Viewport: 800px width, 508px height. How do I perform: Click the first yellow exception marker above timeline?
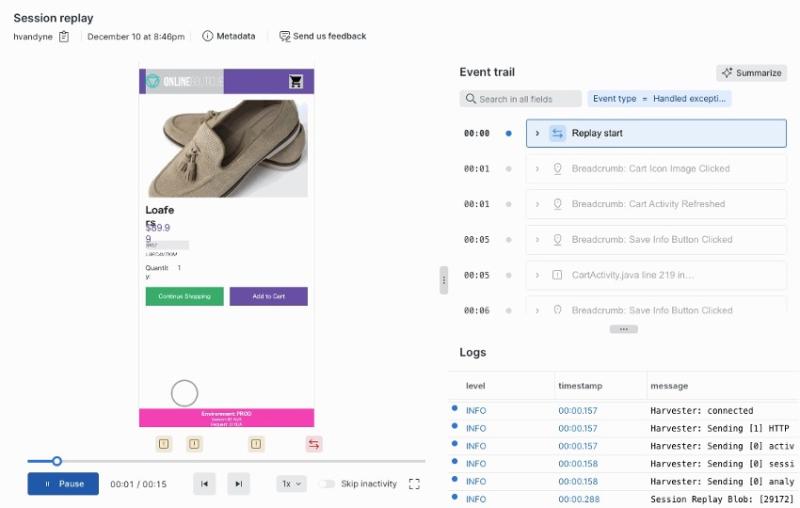click(163, 444)
